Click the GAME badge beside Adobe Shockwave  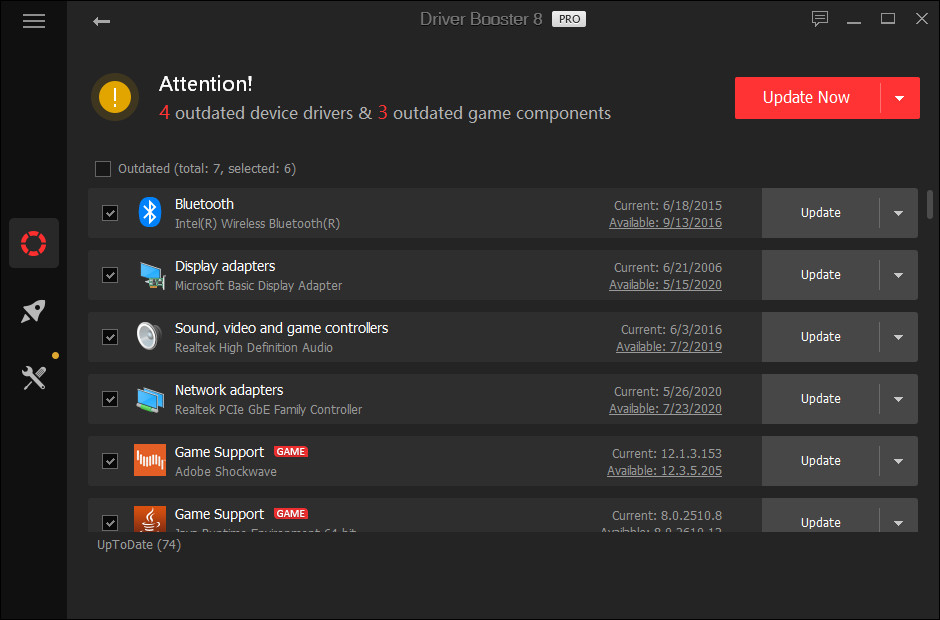pyautogui.click(x=291, y=452)
